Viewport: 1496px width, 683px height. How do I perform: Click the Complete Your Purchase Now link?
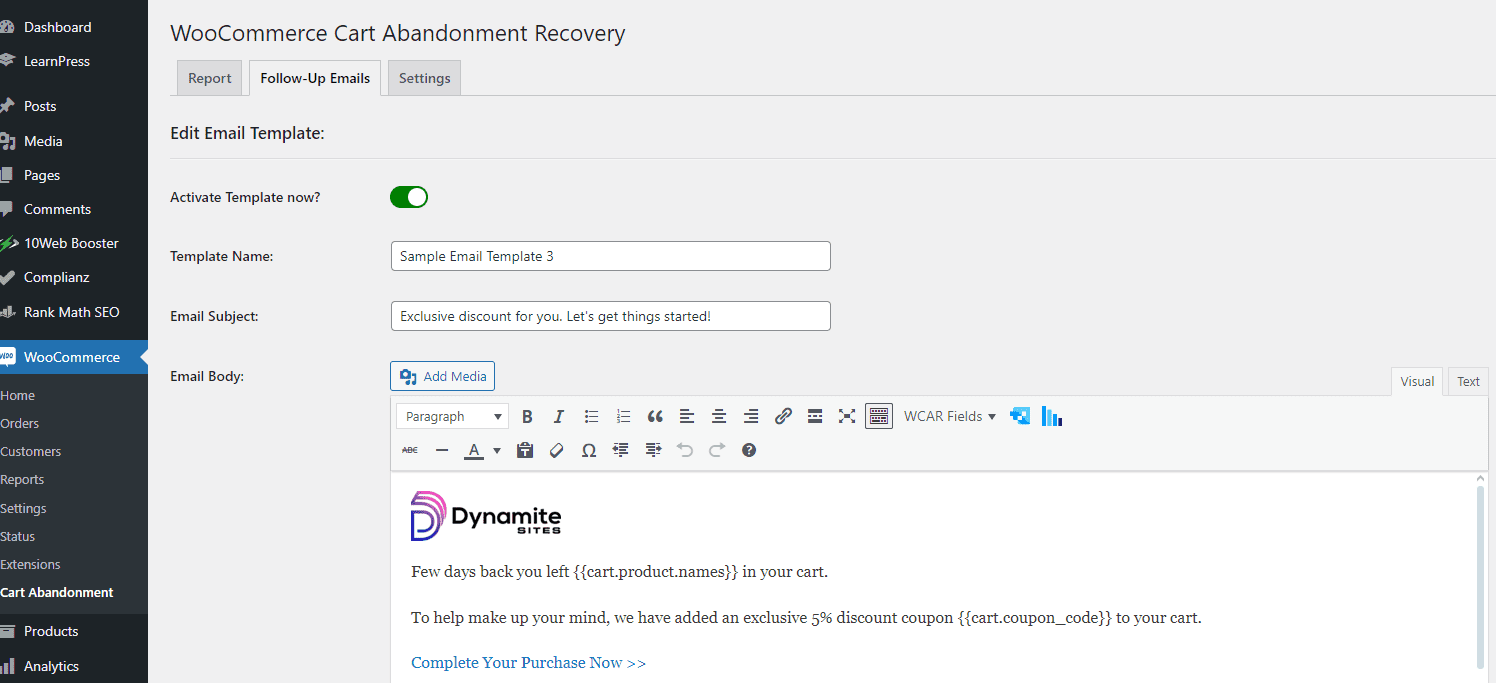pyautogui.click(x=528, y=663)
